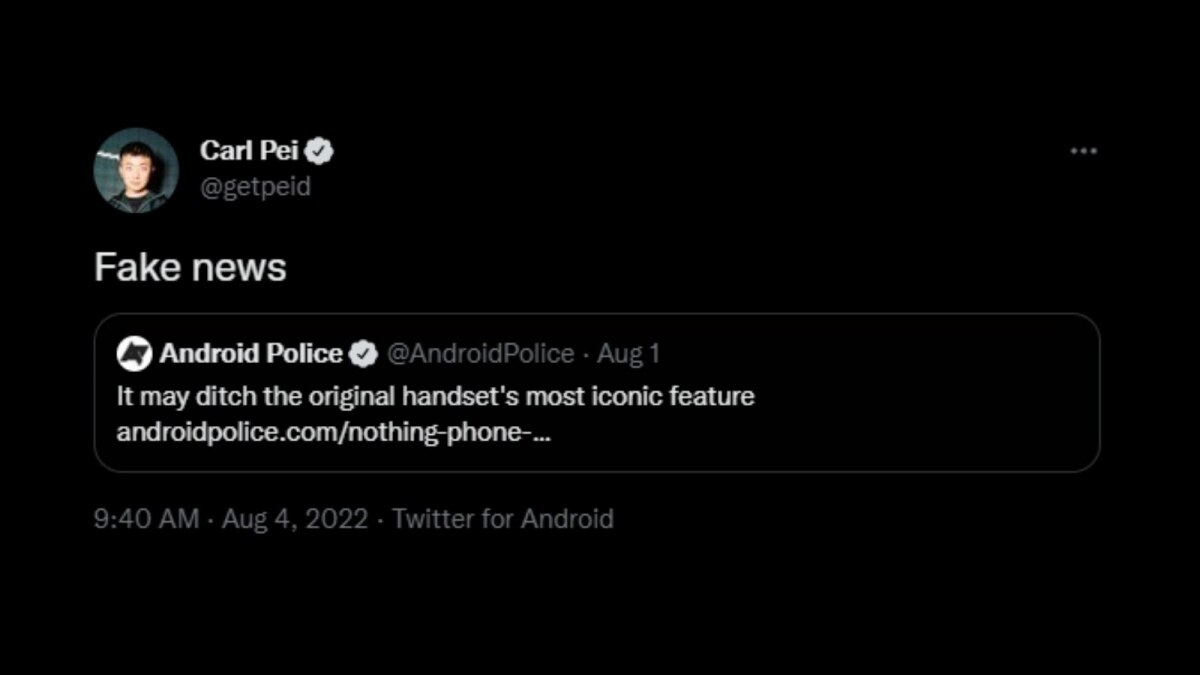Open the three-dot more options menu
The image size is (1200, 675).
click(1083, 151)
